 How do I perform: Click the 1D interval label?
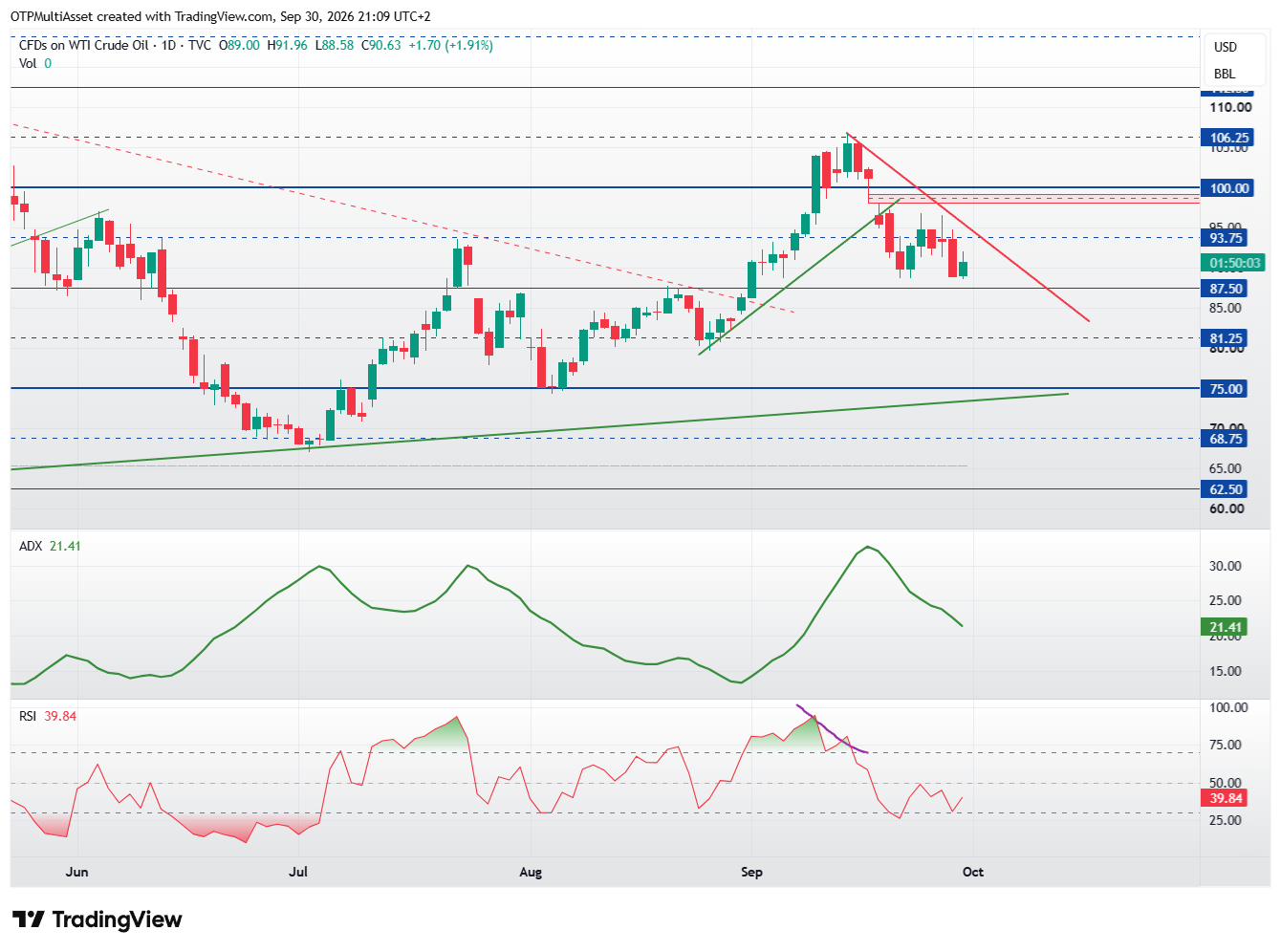168,45
